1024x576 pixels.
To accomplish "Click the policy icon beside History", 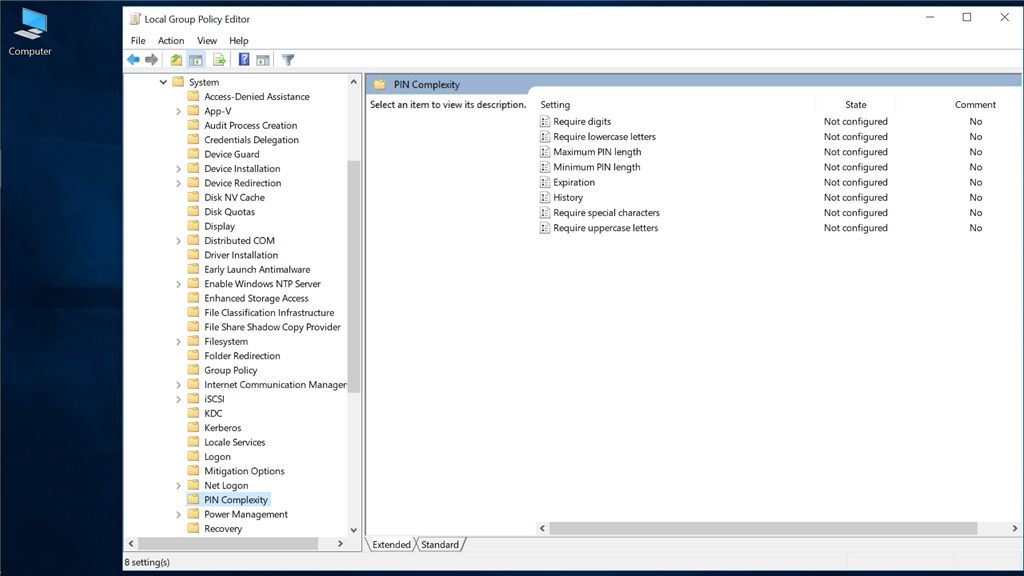I will [x=545, y=197].
